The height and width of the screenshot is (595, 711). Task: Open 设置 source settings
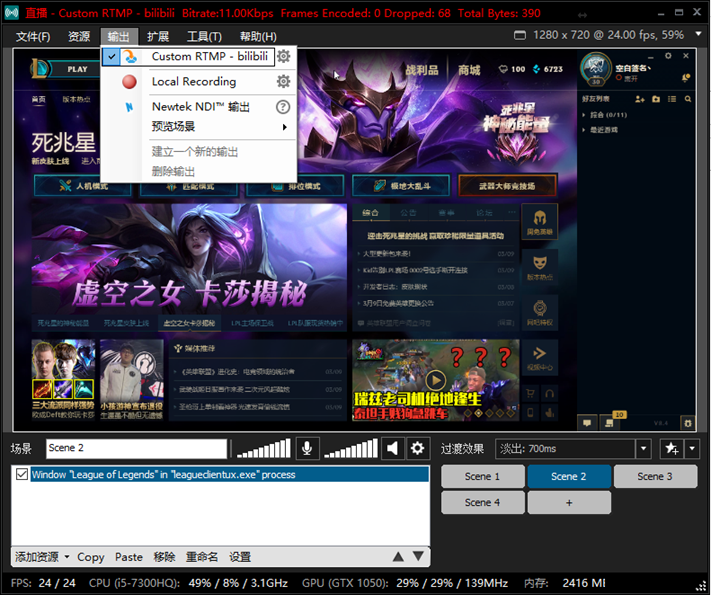point(240,557)
